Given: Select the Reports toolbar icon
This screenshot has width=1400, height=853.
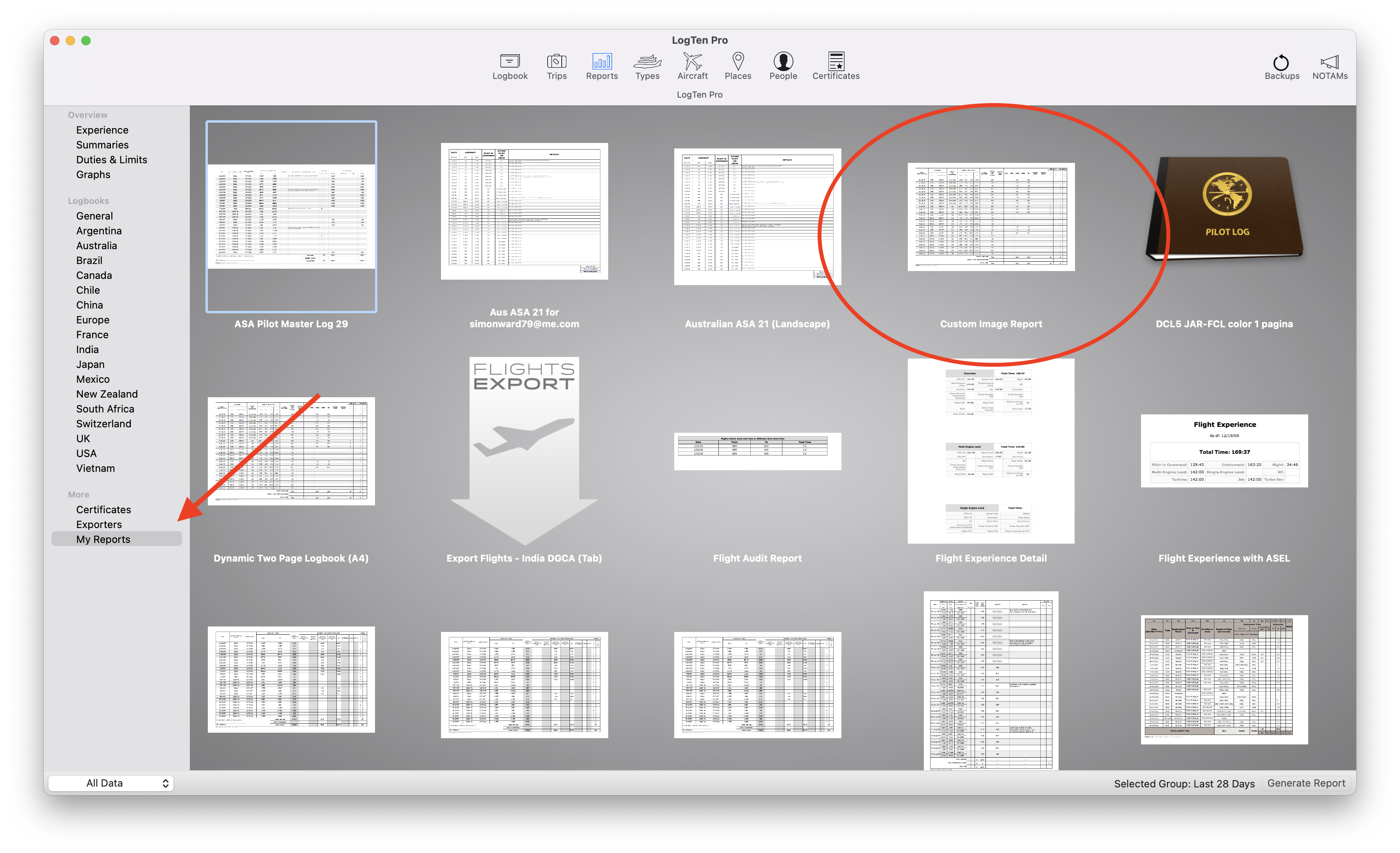Looking at the screenshot, I should coord(602,66).
